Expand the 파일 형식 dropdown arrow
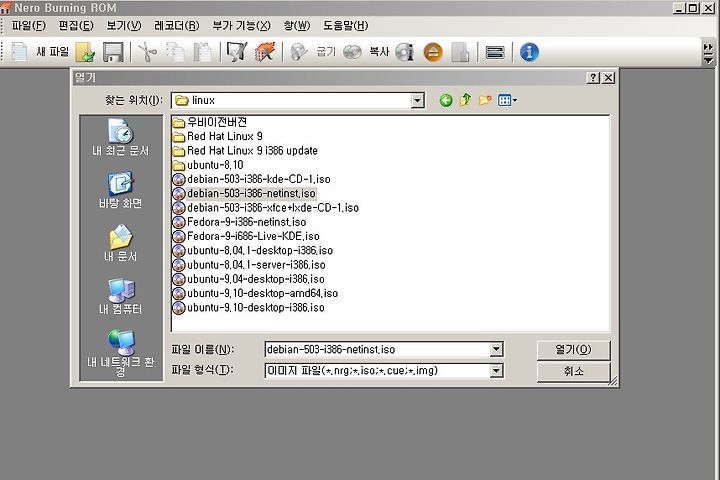The height and width of the screenshot is (480, 720). click(496, 371)
